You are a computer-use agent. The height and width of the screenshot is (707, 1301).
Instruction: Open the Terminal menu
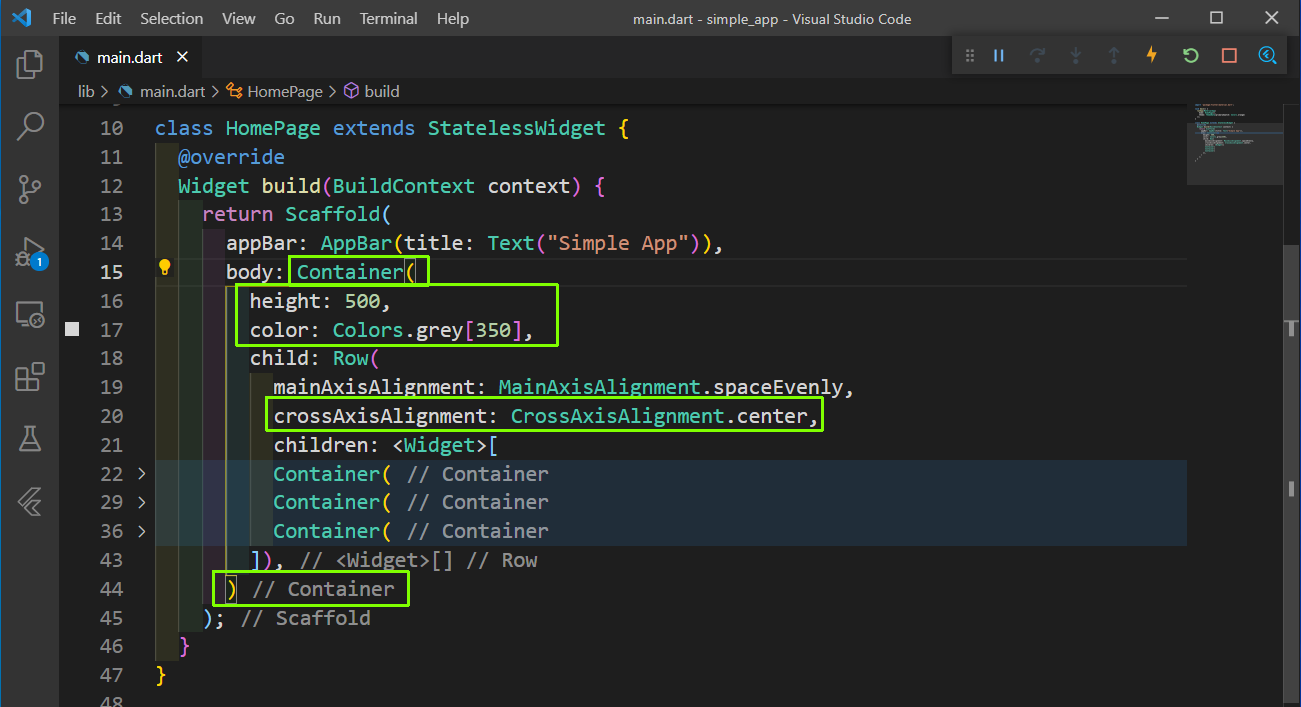tap(389, 19)
